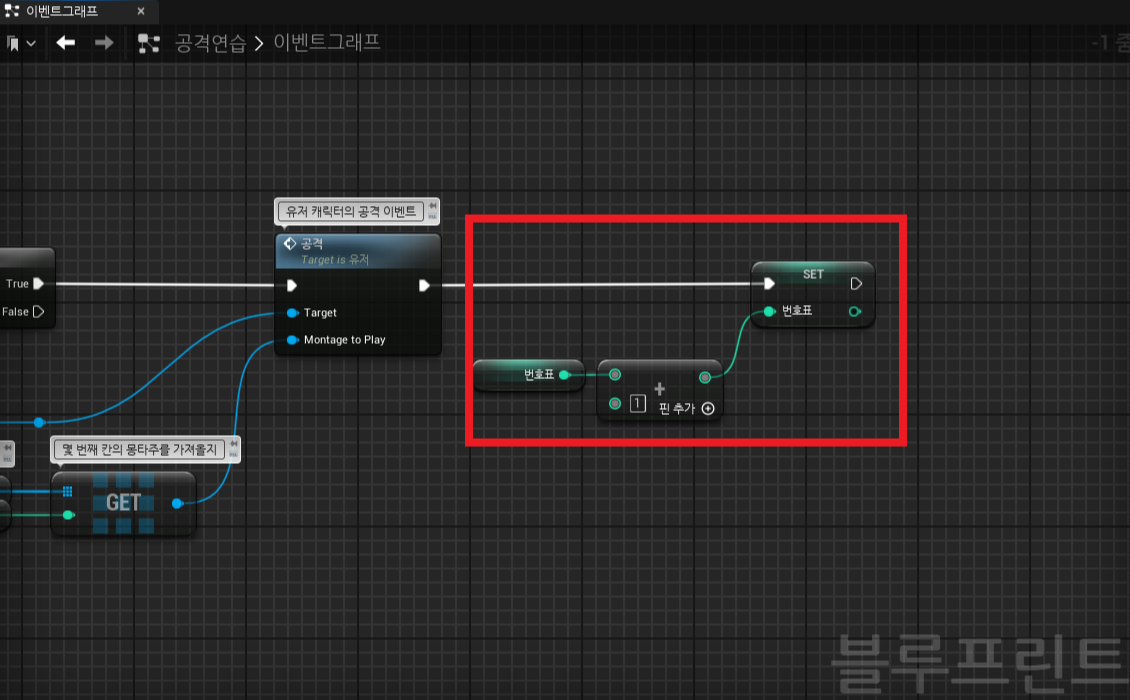
Task: Select the SET node header
Action: tap(813, 274)
